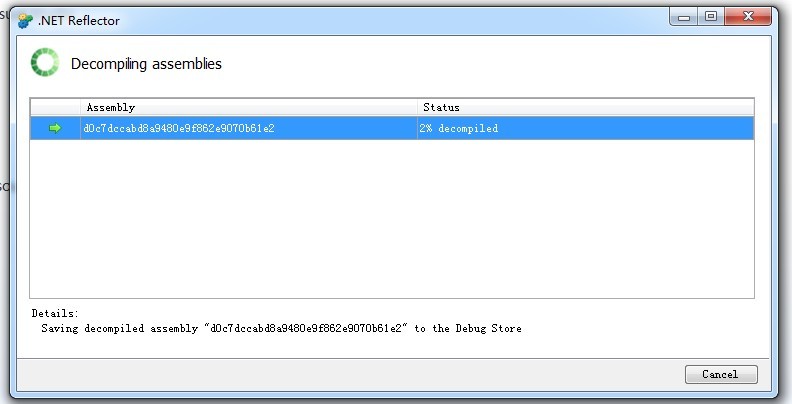Click the spinning progress indicator icon
The height and width of the screenshot is (404, 792).
[x=44, y=63]
